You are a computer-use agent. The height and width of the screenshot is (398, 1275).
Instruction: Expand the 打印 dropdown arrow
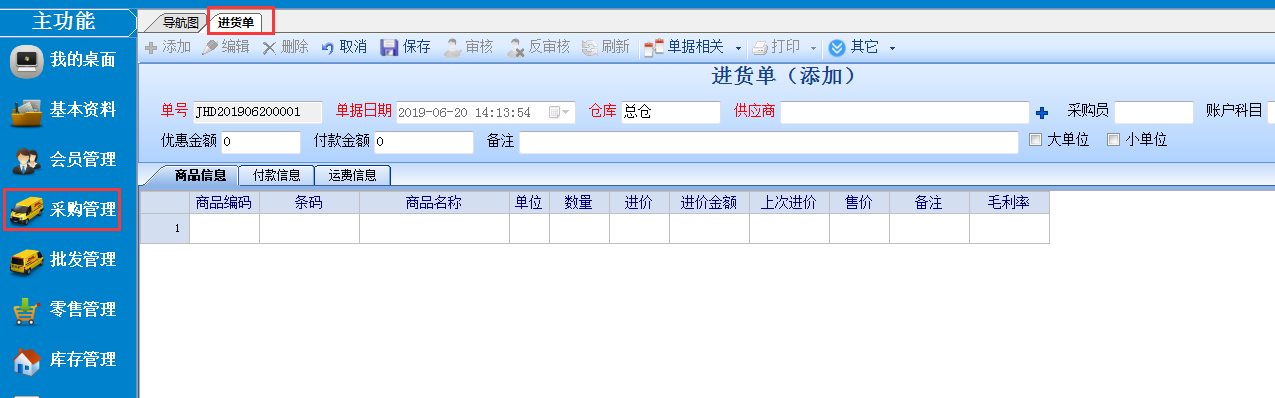(813, 48)
